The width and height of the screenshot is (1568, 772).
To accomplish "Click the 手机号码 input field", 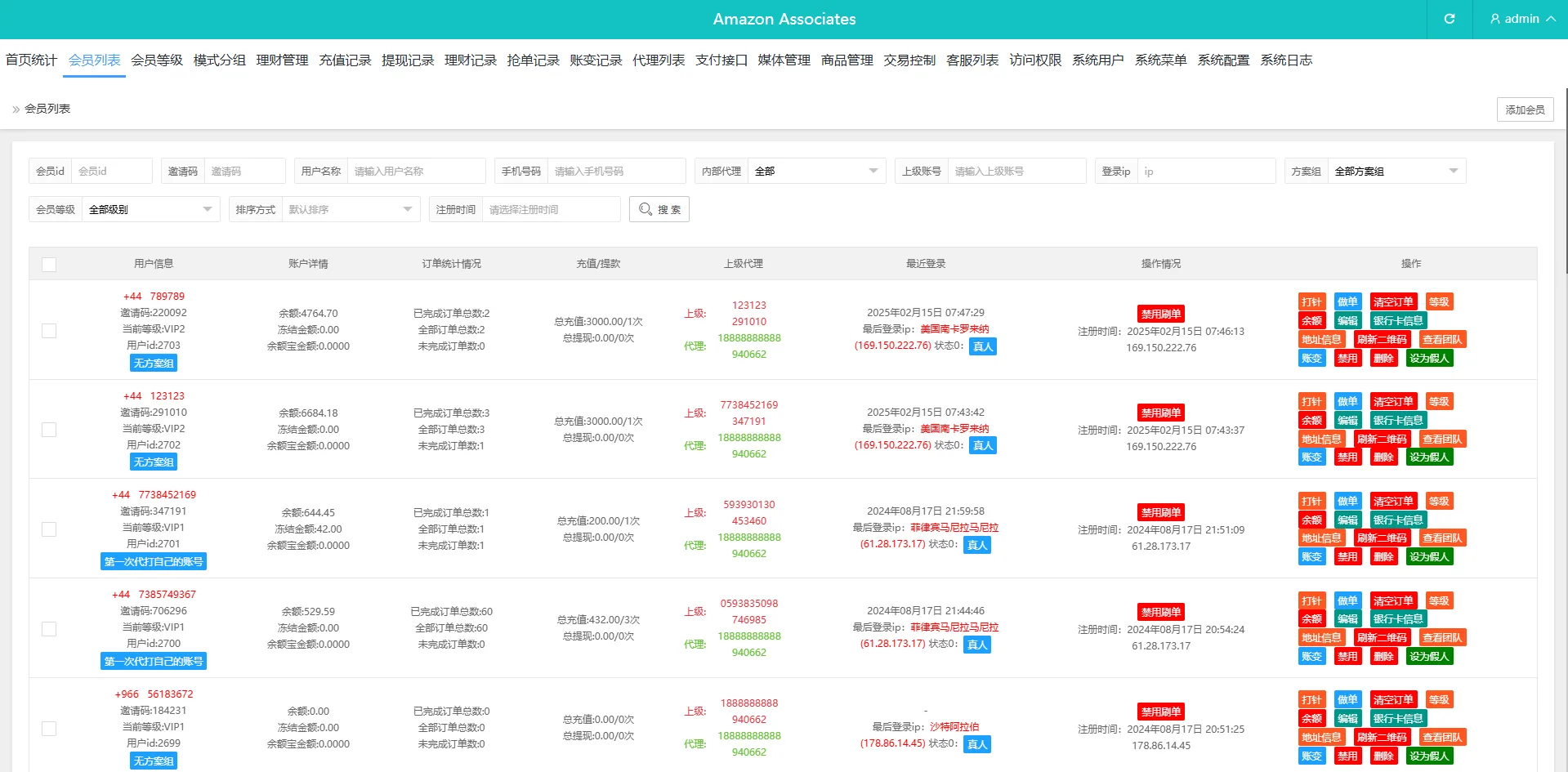I will (615, 172).
